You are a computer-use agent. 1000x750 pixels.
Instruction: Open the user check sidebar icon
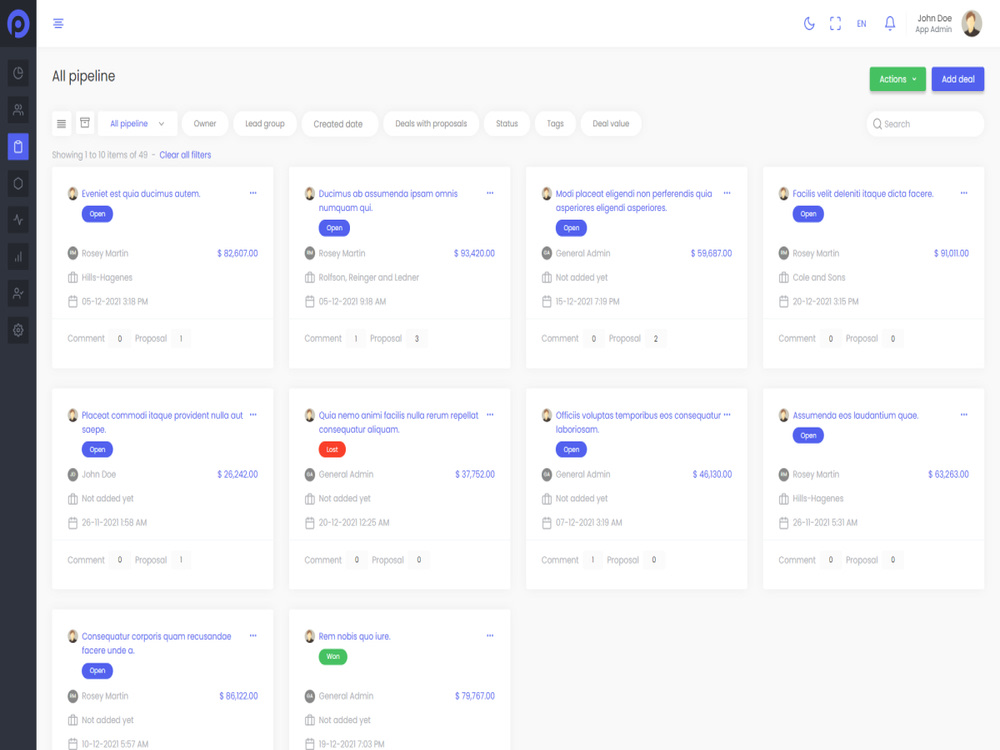click(18, 293)
